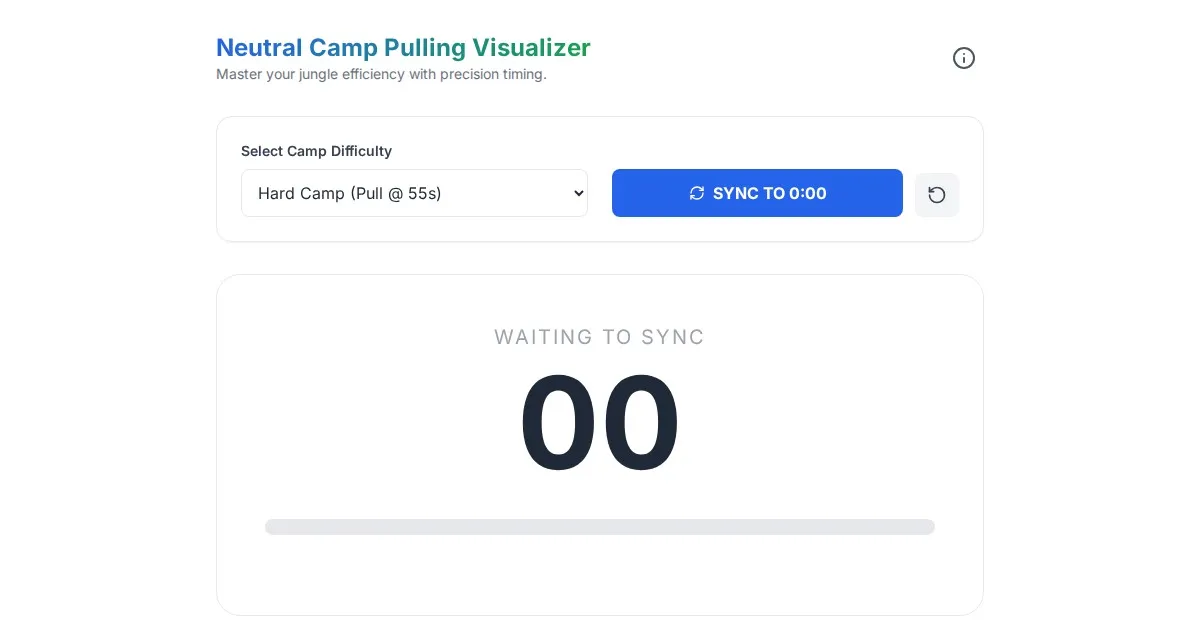The height and width of the screenshot is (630, 1200).
Task: Click the circular reset arrow icon button
Action: (937, 195)
